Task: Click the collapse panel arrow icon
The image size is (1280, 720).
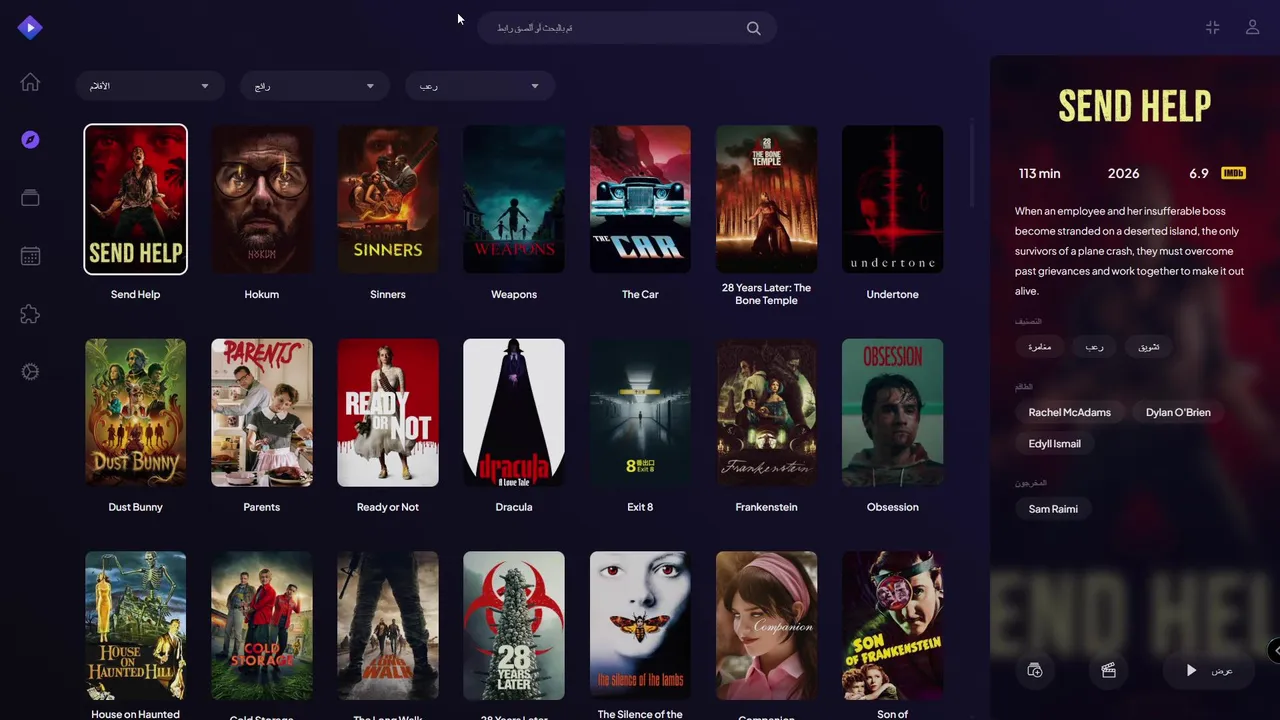Action: pos(1274,651)
